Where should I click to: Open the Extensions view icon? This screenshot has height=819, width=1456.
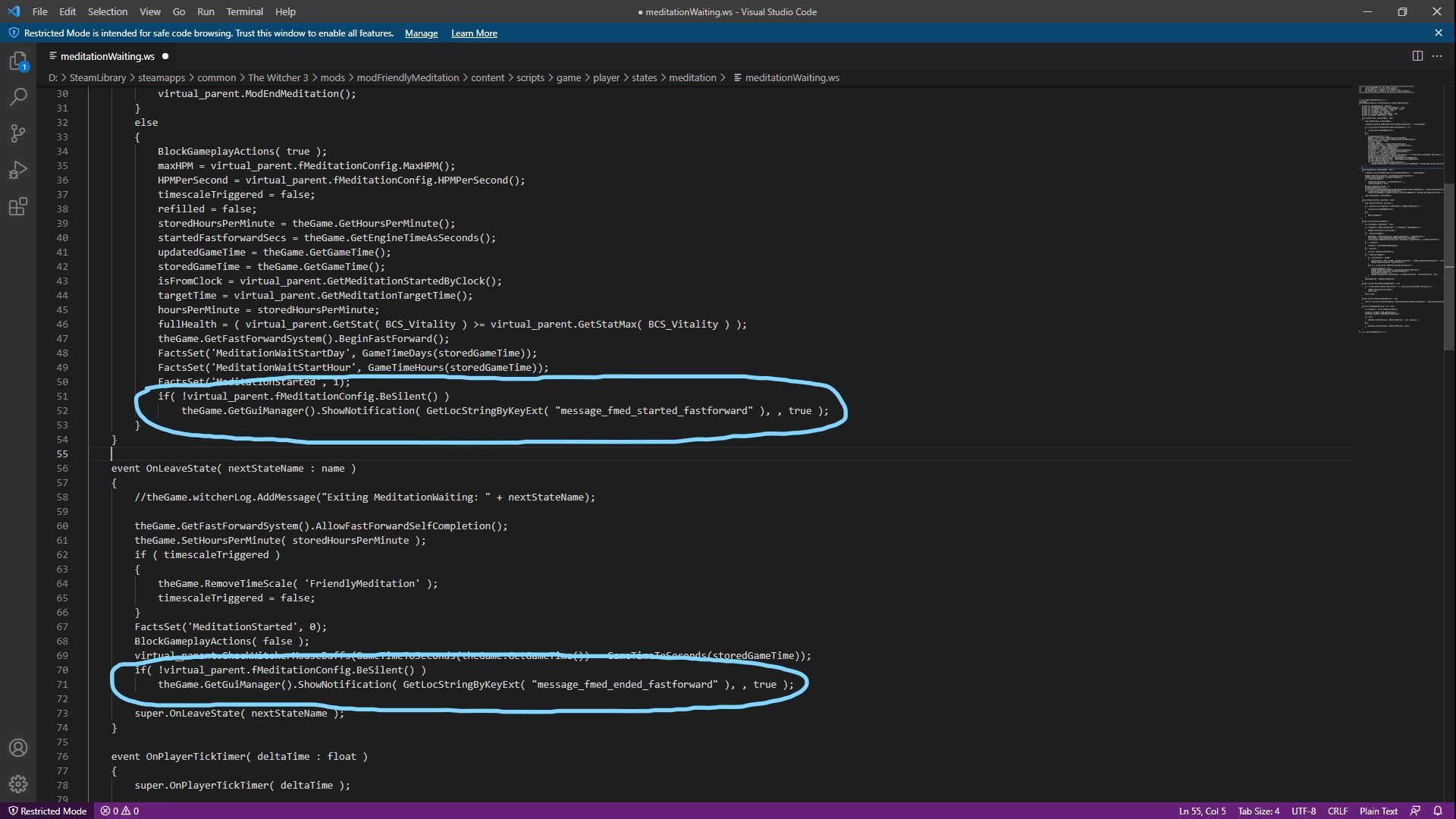click(x=18, y=206)
